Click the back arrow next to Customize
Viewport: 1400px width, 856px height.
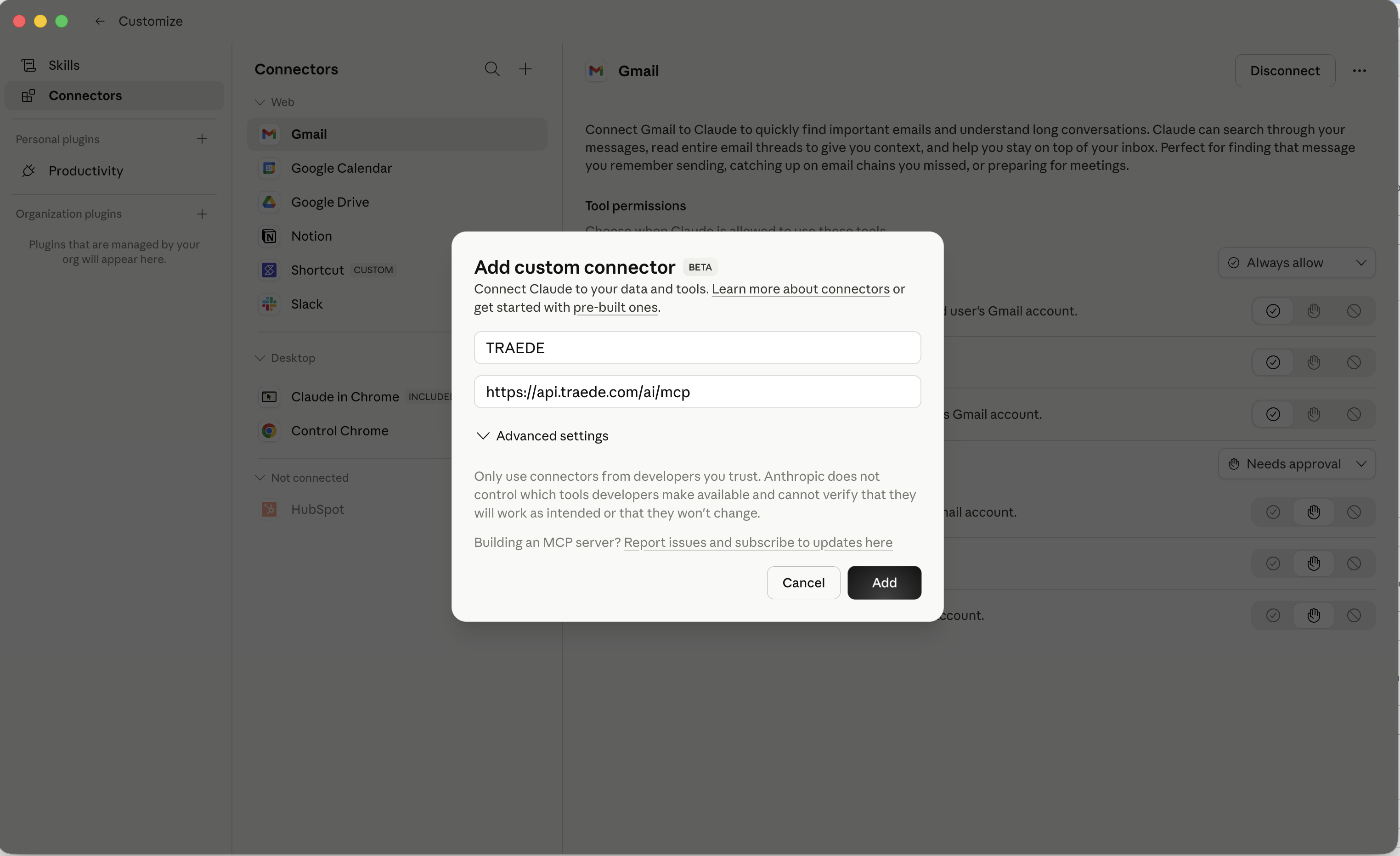tap(100, 21)
